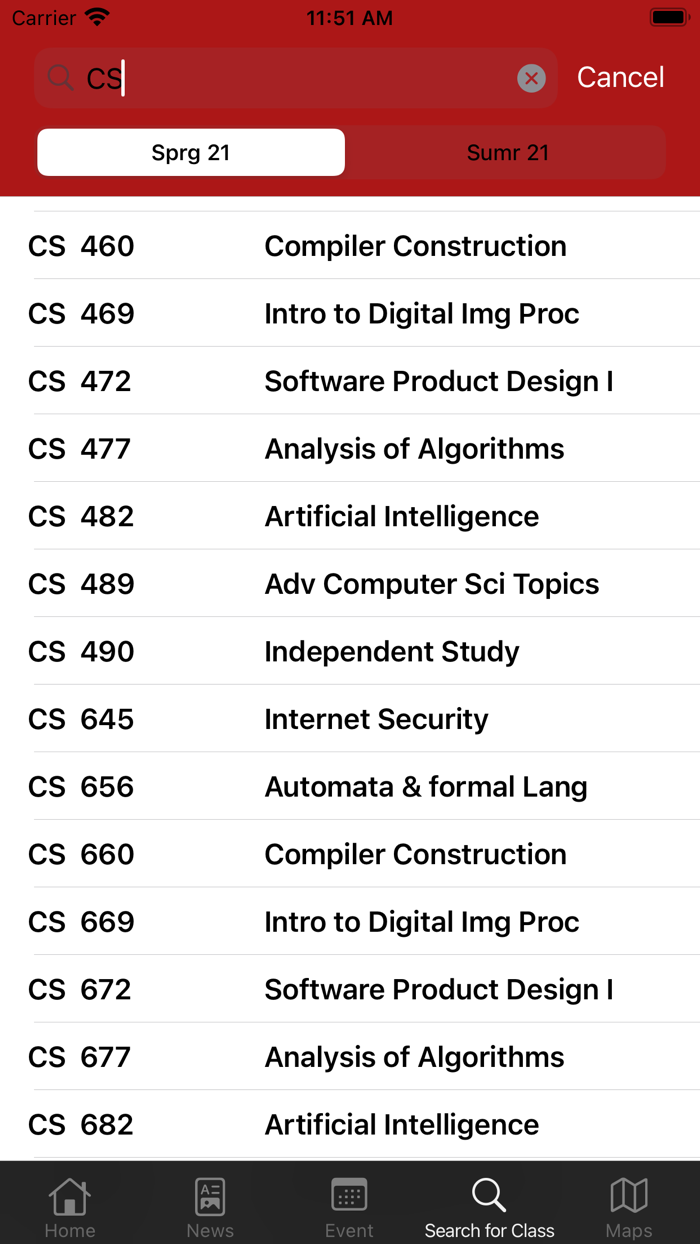
Task: Switch to the Sprg 21 term
Action: pyautogui.click(x=191, y=153)
